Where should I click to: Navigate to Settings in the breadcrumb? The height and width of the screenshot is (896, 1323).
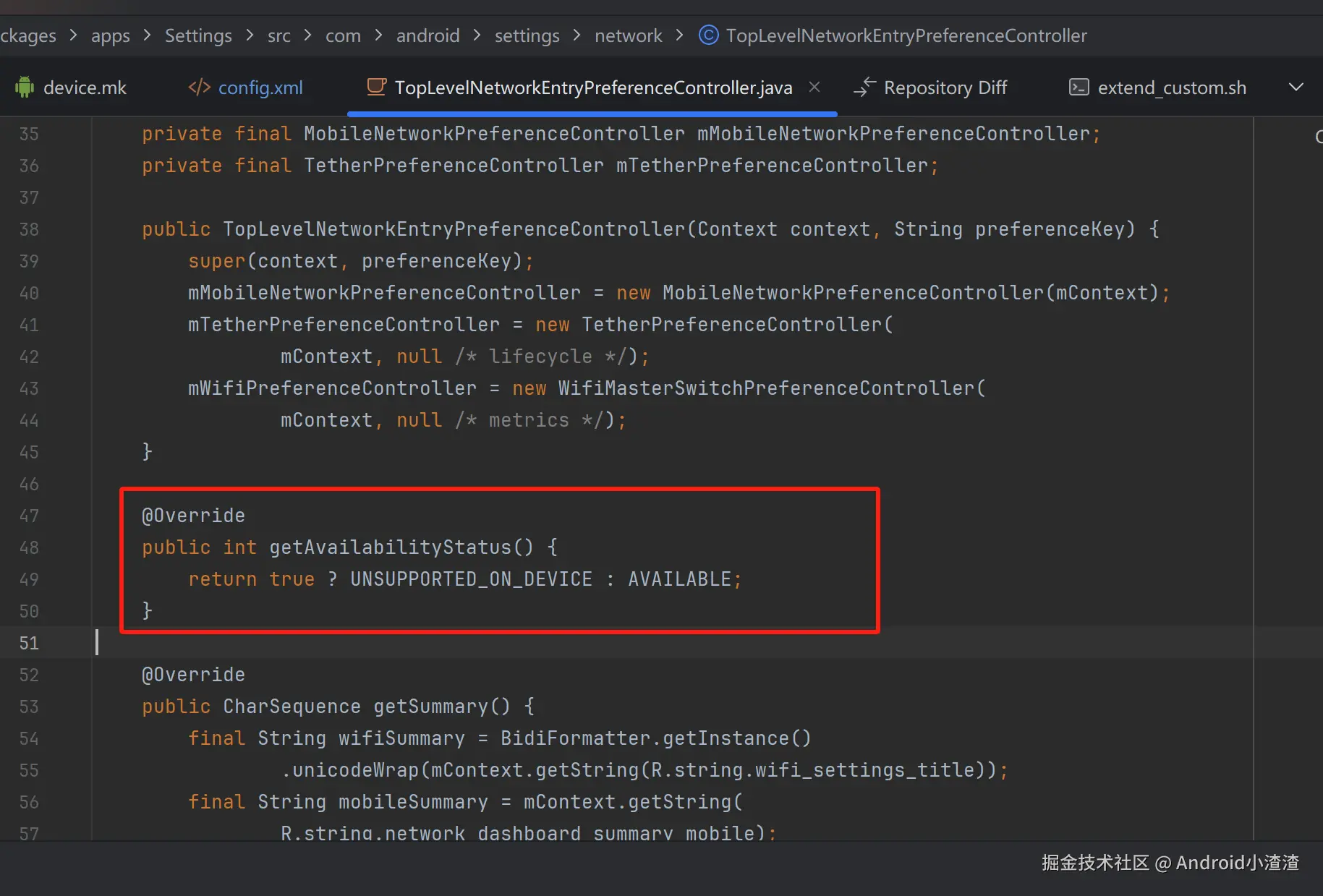pos(198,35)
